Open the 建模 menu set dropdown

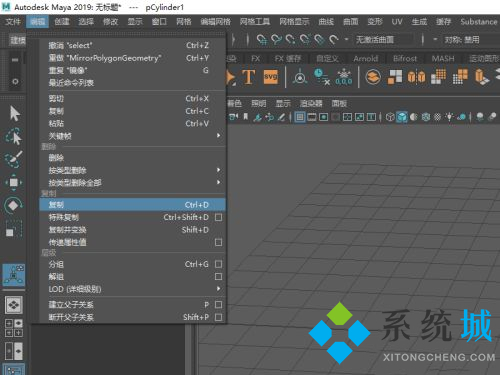(x=18, y=41)
